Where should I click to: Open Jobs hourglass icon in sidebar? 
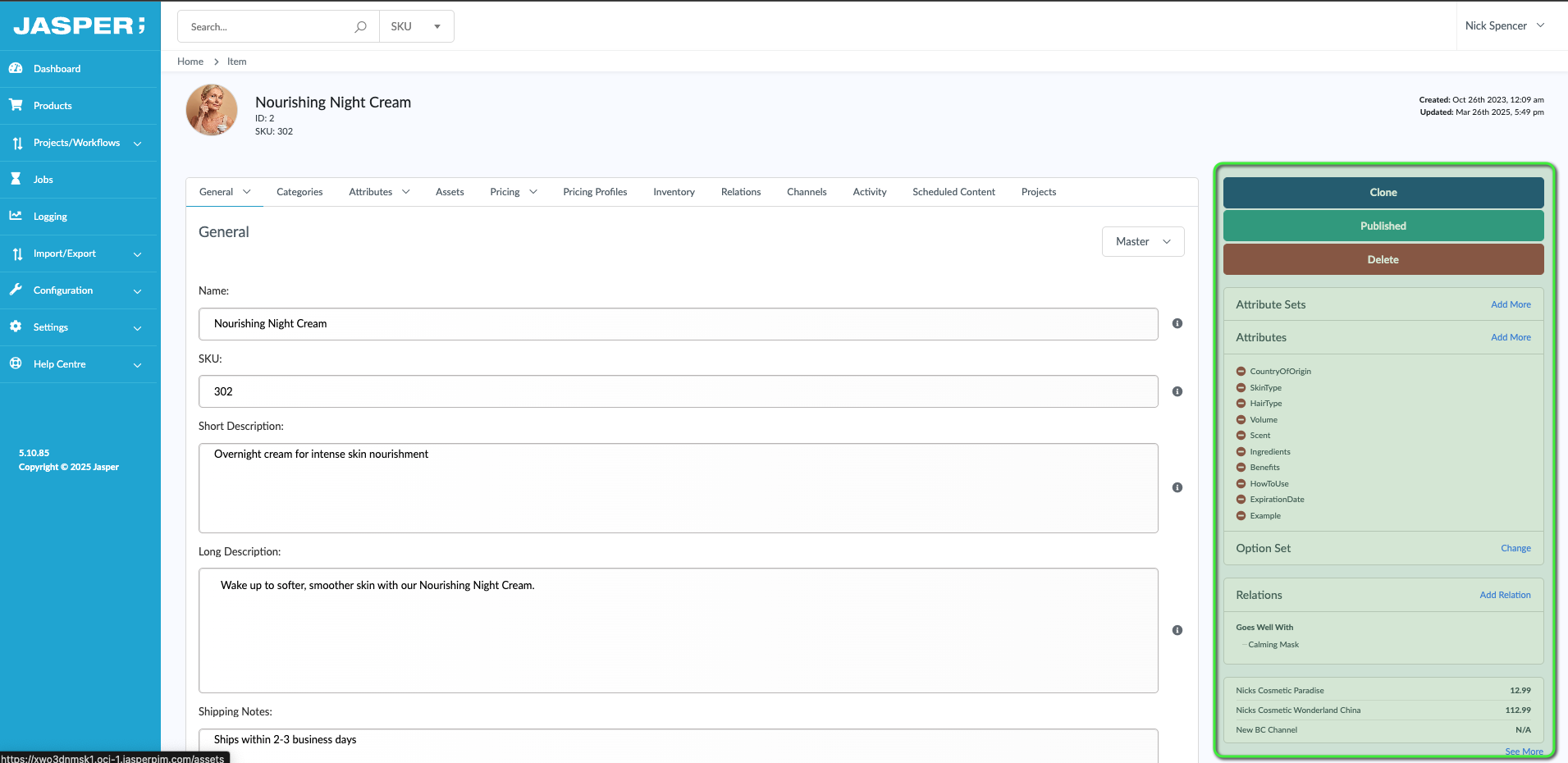[16, 179]
